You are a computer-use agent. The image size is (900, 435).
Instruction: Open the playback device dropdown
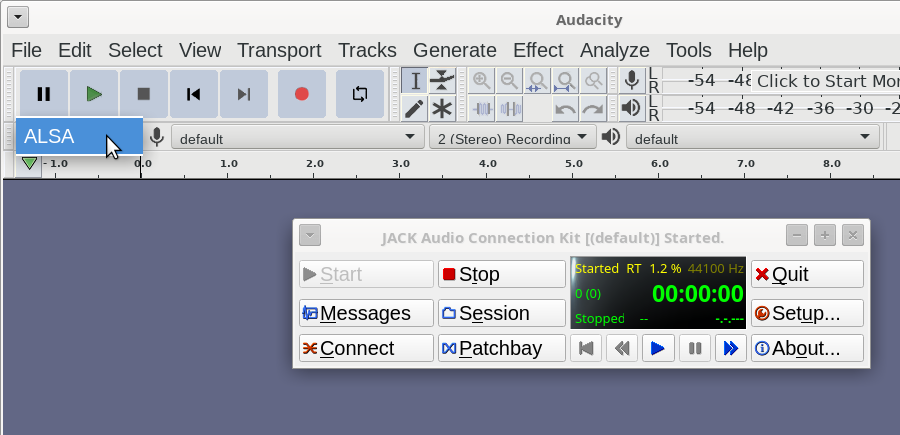click(752, 138)
